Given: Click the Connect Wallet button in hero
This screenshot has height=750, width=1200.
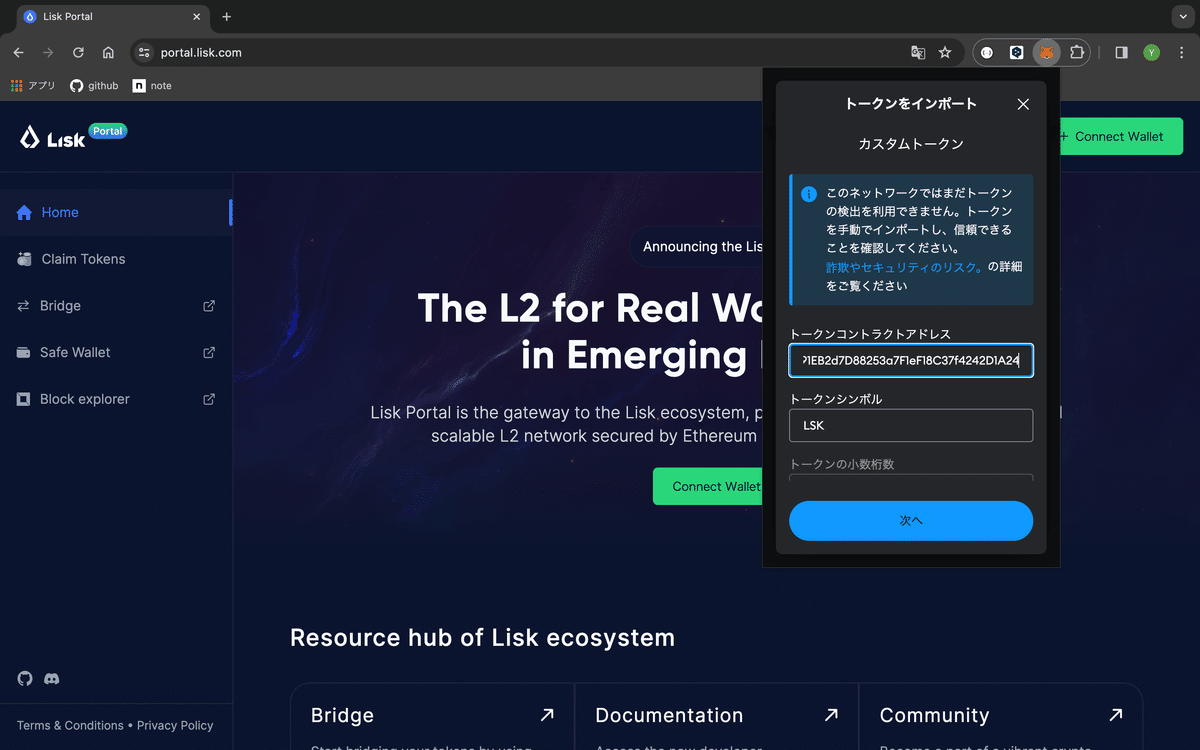Looking at the screenshot, I should [708, 486].
